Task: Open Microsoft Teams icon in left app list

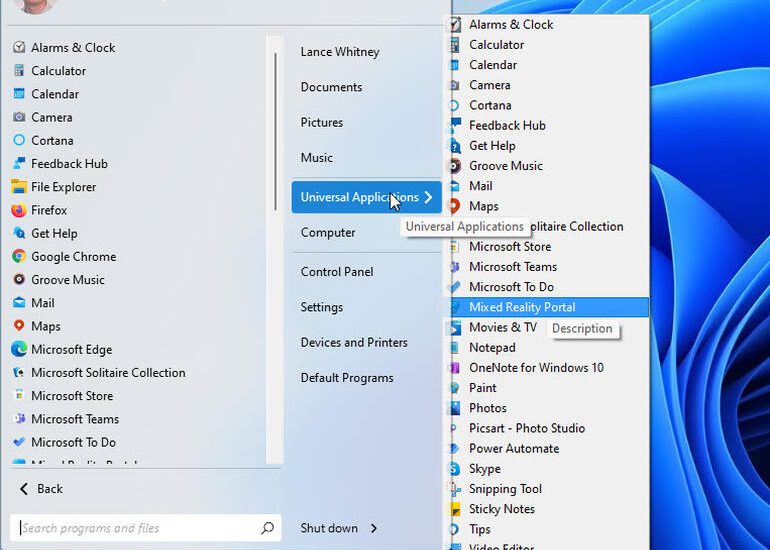Action: [x=19, y=418]
